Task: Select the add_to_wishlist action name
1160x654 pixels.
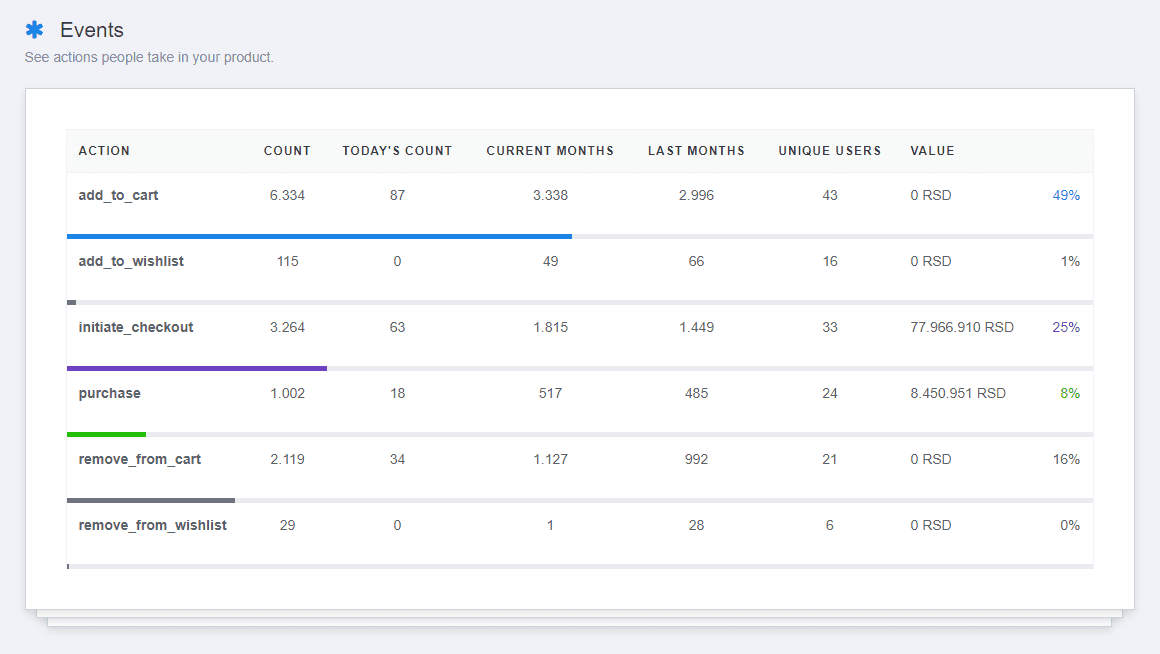Action: pyautogui.click(x=131, y=261)
